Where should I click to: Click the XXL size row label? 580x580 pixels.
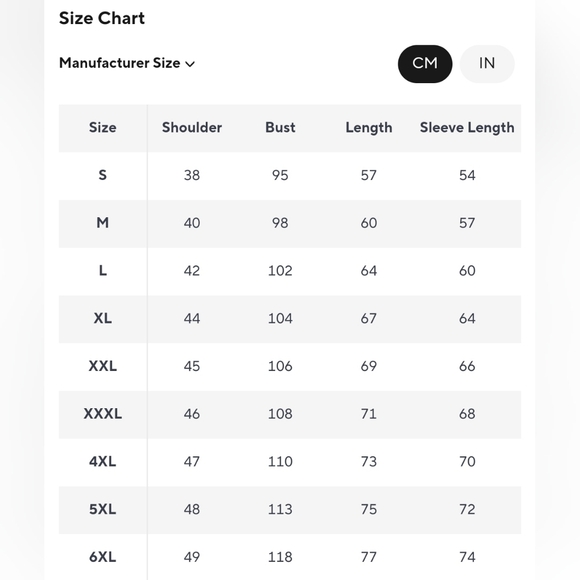[x=102, y=366]
